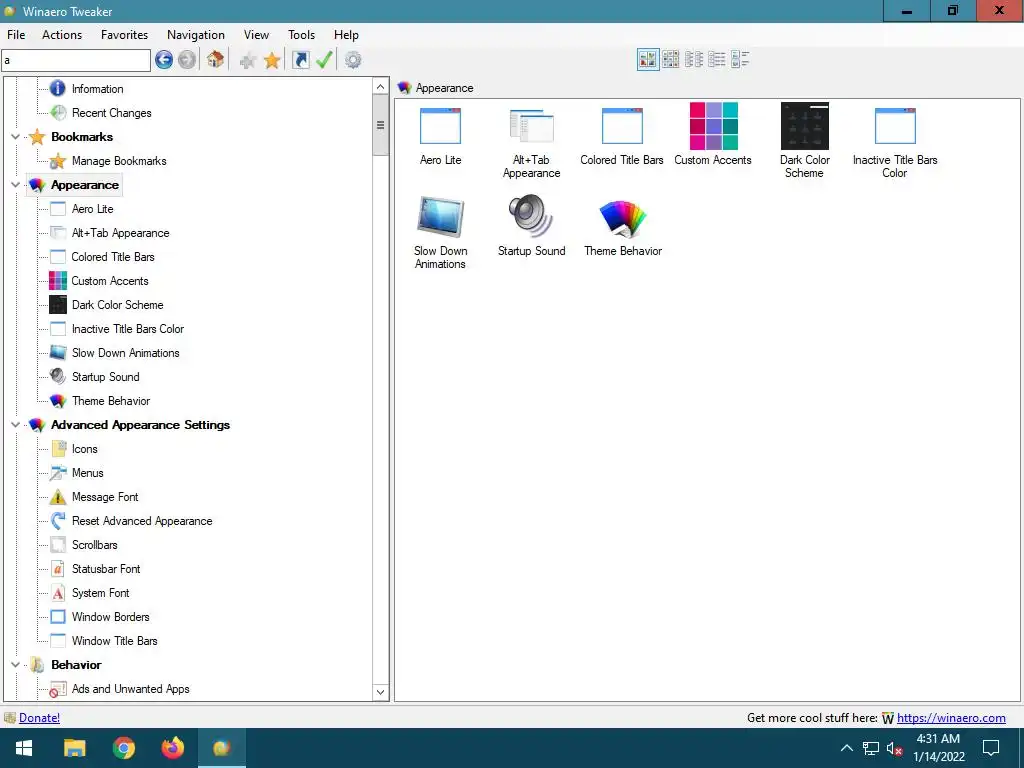The height and width of the screenshot is (768, 1024).
Task: Open Theme Behavior color fan icon in pane
Action: (x=623, y=217)
